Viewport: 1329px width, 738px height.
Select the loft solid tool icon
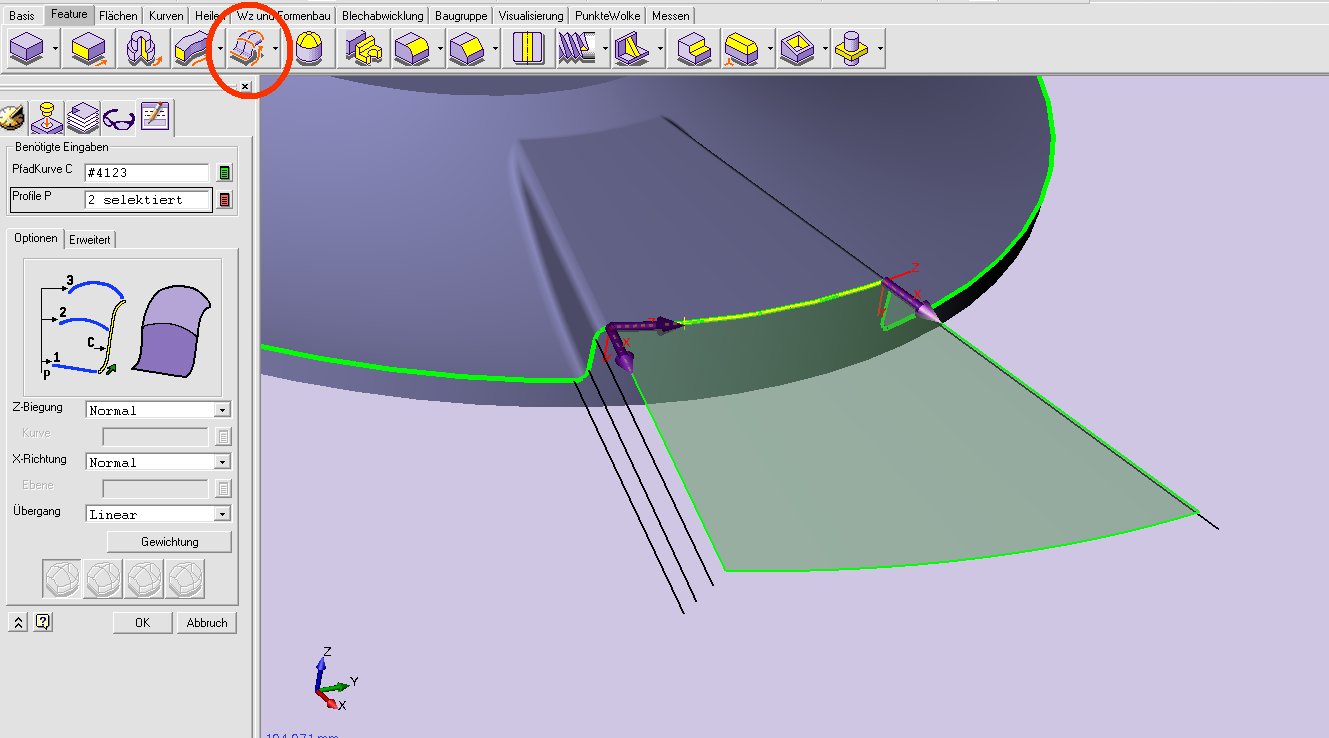(247, 48)
